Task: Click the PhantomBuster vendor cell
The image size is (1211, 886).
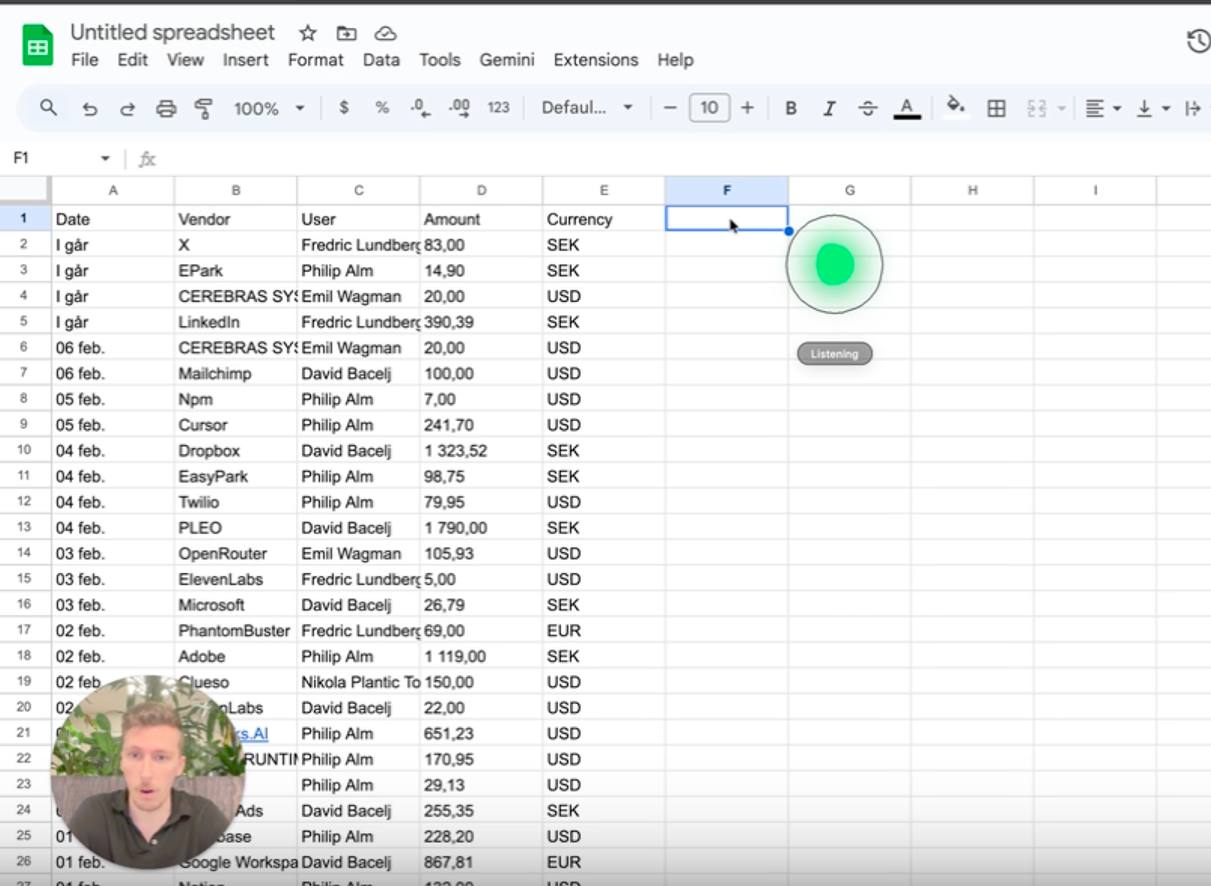Action: [235, 631]
